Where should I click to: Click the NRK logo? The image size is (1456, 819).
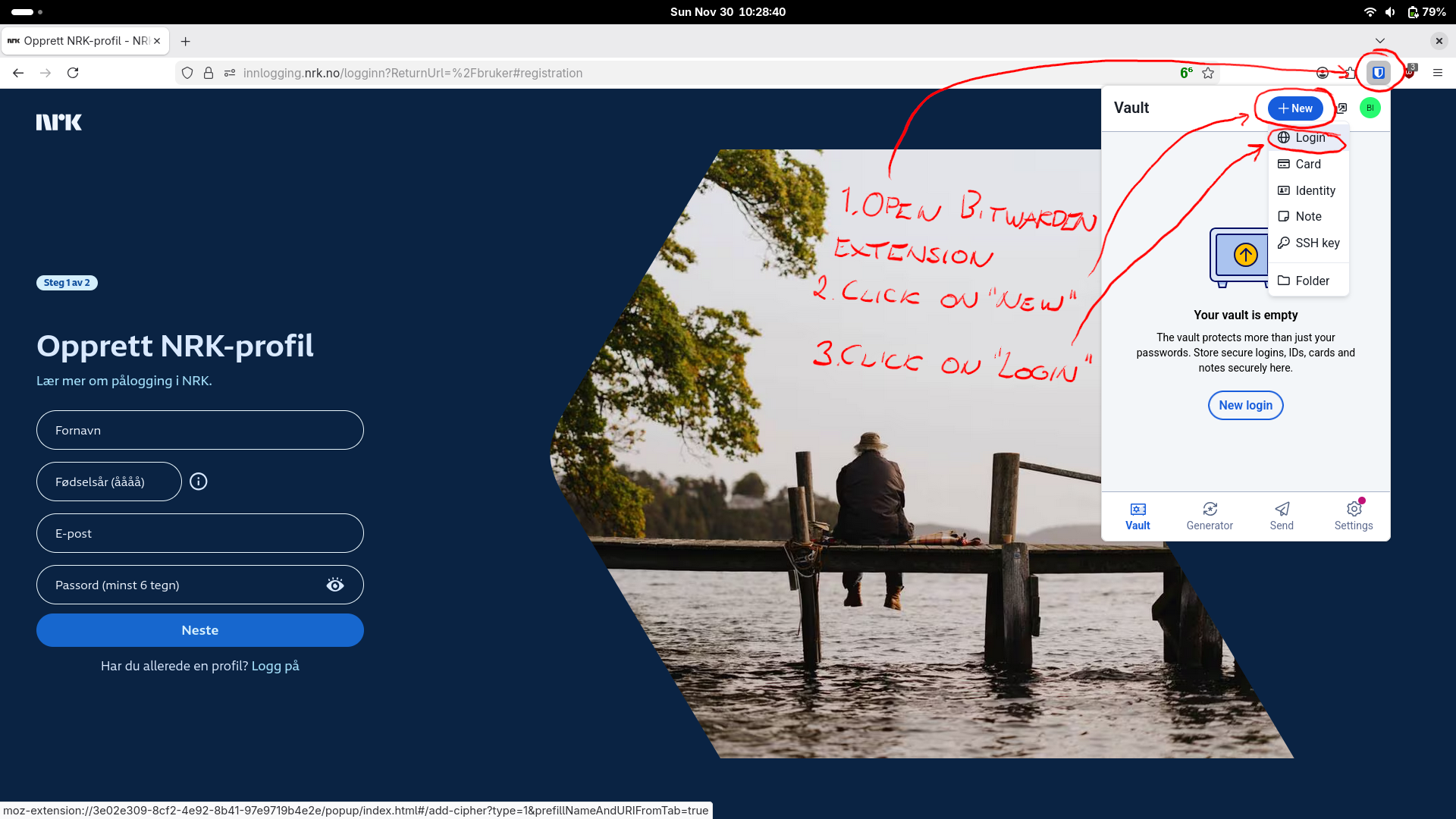click(59, 123)
